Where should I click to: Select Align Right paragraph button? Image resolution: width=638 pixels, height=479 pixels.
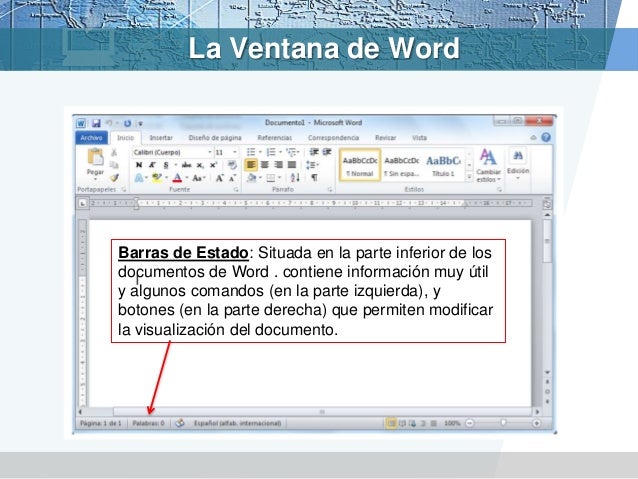(x=278, y=165)
